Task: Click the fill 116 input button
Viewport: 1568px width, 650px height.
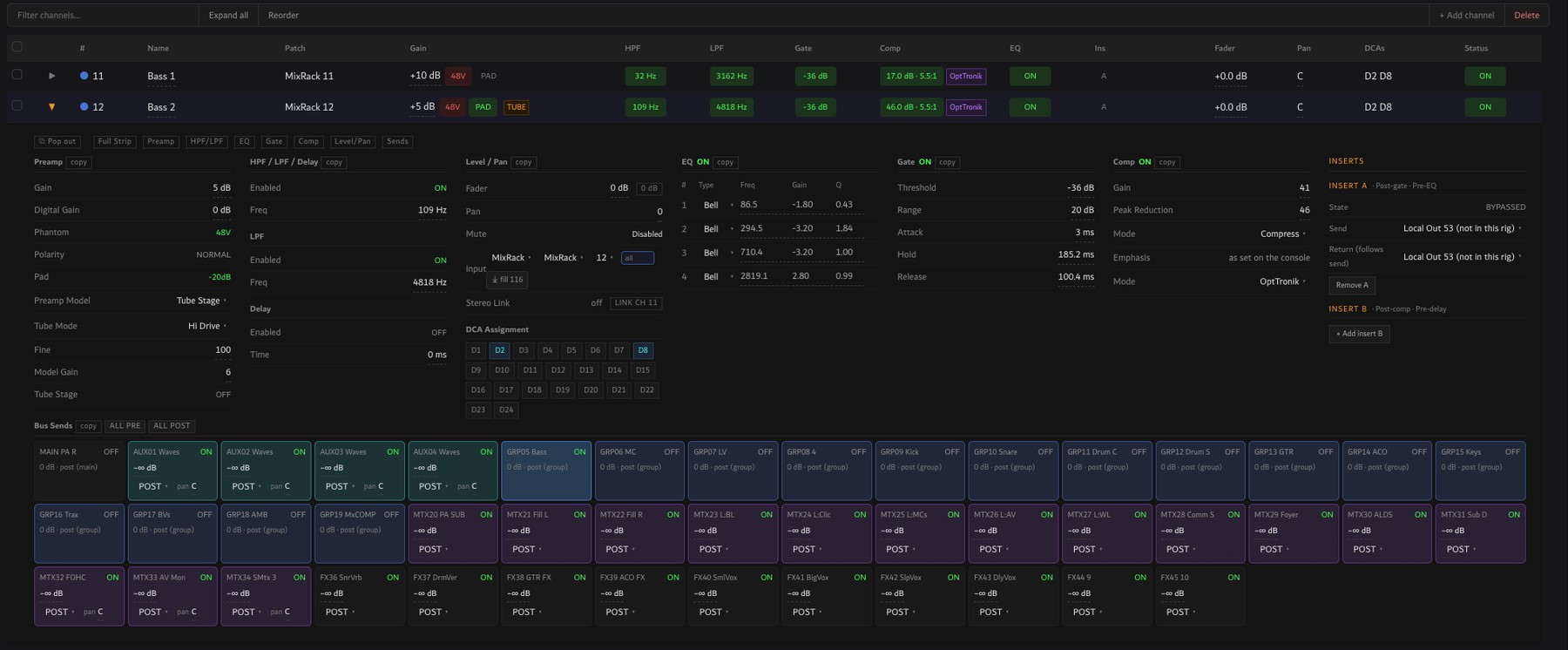Action: tap(507, 280)
